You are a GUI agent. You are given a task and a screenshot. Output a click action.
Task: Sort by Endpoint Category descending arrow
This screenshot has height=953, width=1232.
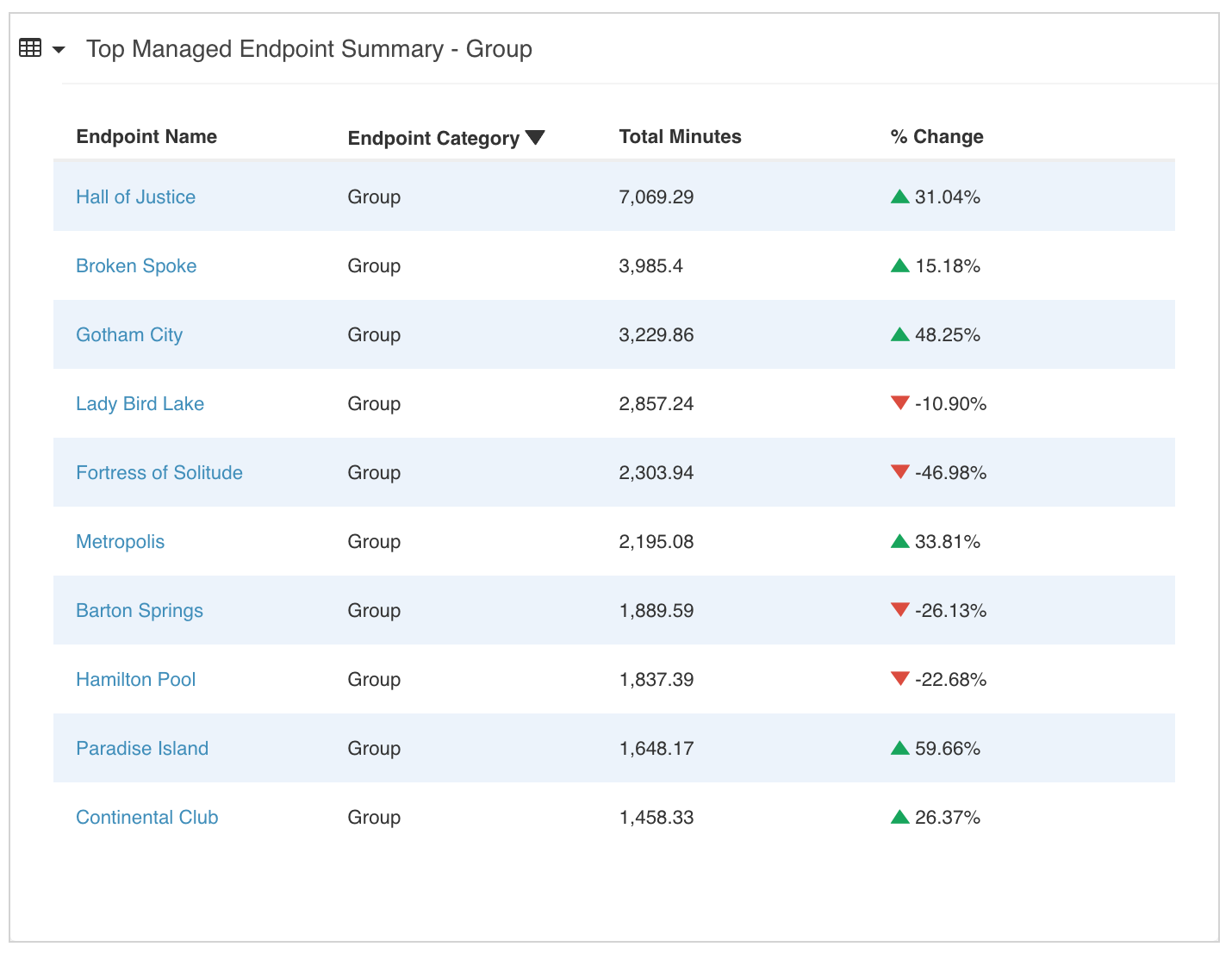(x=535, y=138)
